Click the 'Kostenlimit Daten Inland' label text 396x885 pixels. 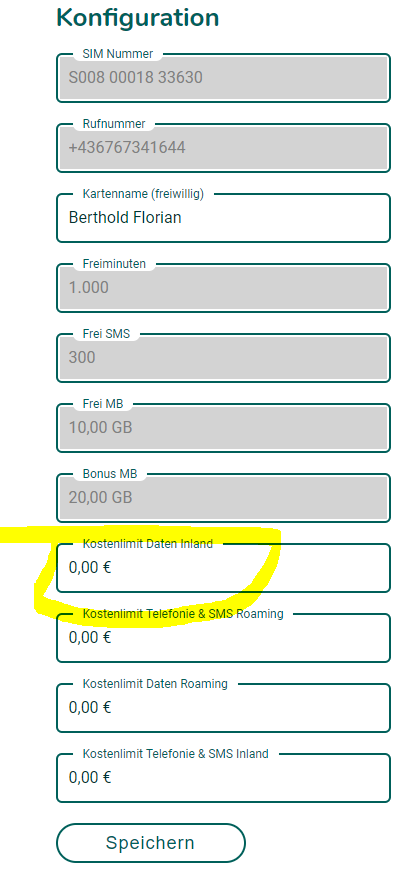148,544
